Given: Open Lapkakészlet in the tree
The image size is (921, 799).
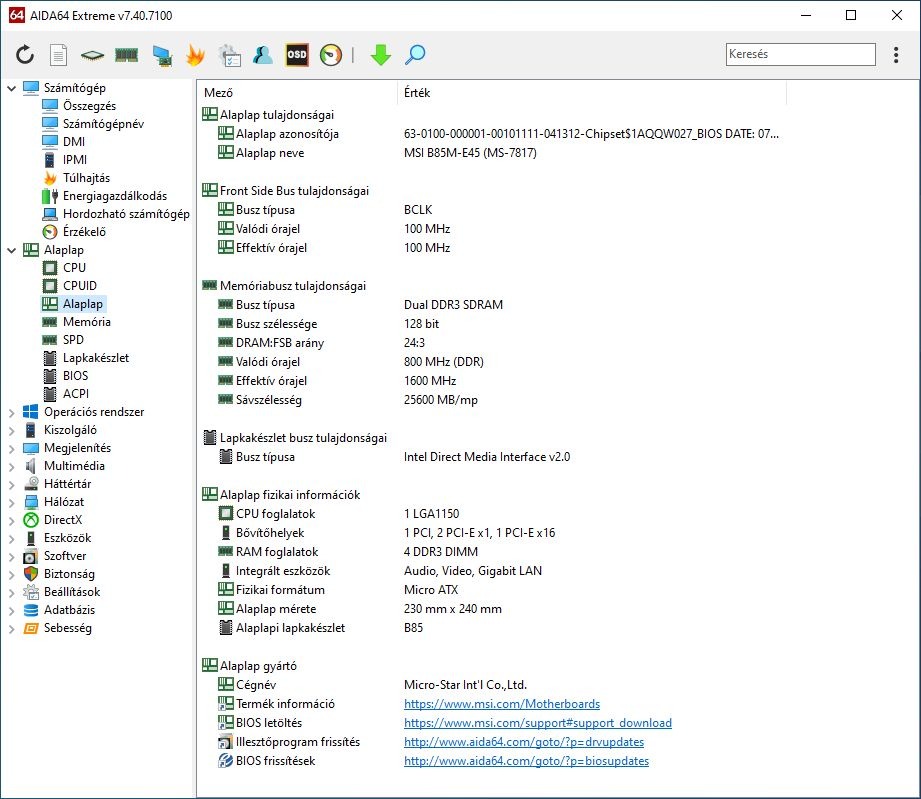Looking at the screenshot, I should click(96, 358).
